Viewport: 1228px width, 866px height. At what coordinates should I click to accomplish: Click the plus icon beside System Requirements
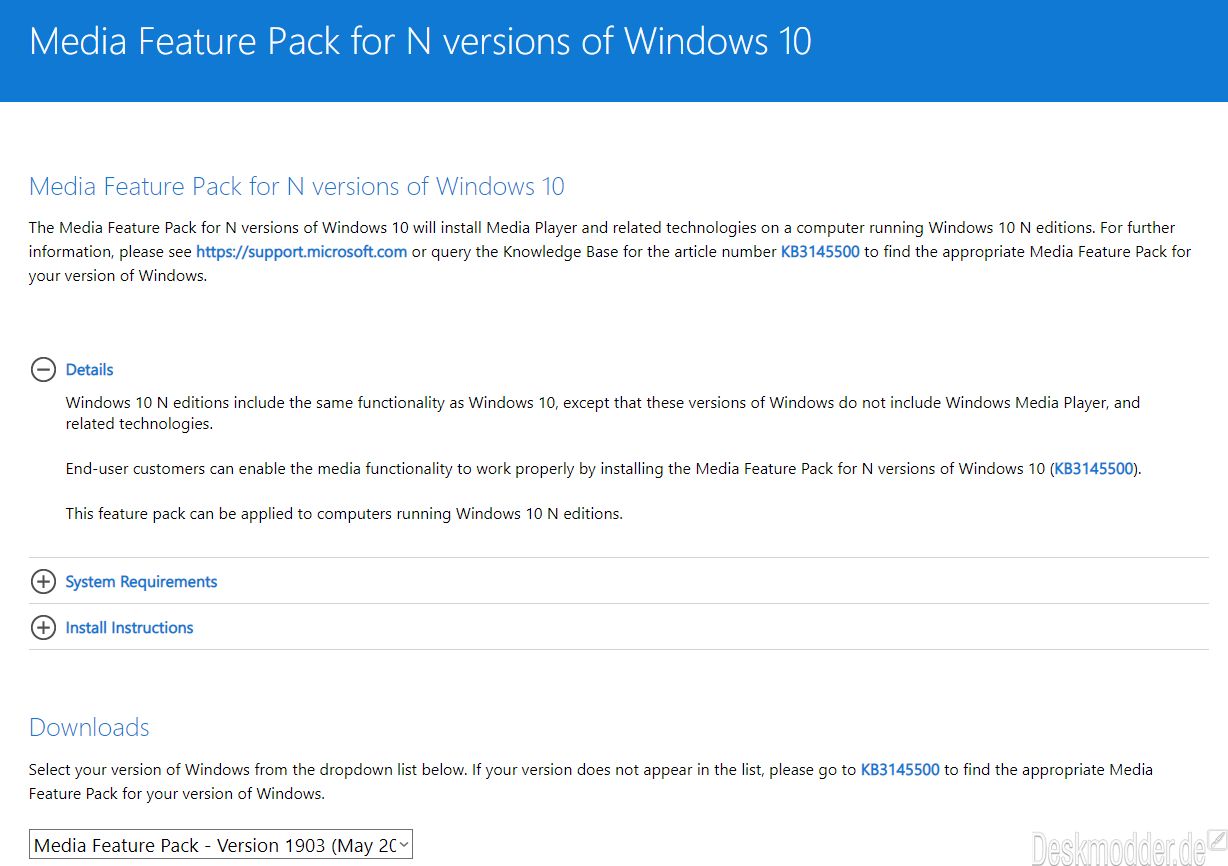43,582
